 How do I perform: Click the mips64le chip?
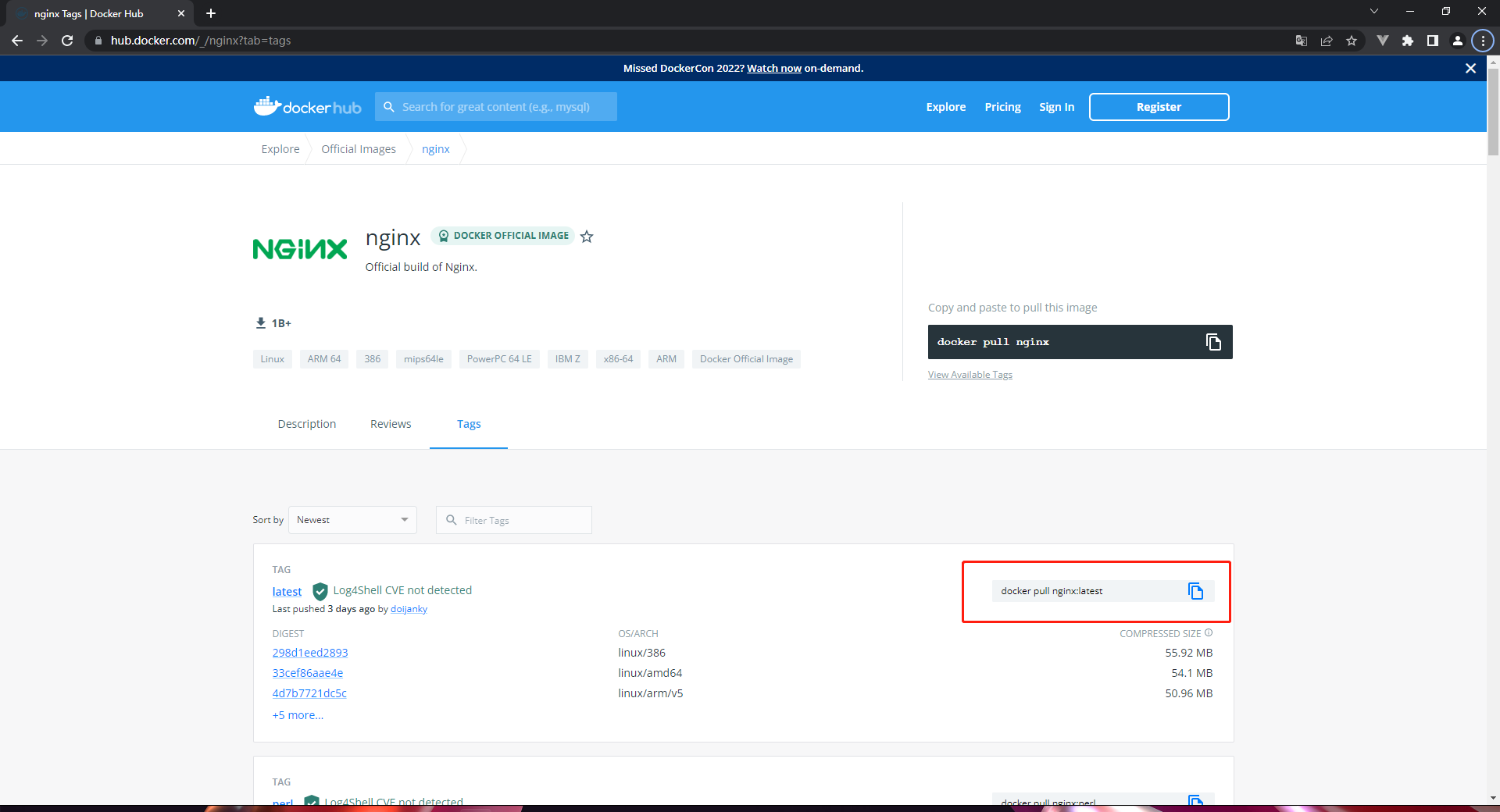point(423,359)
